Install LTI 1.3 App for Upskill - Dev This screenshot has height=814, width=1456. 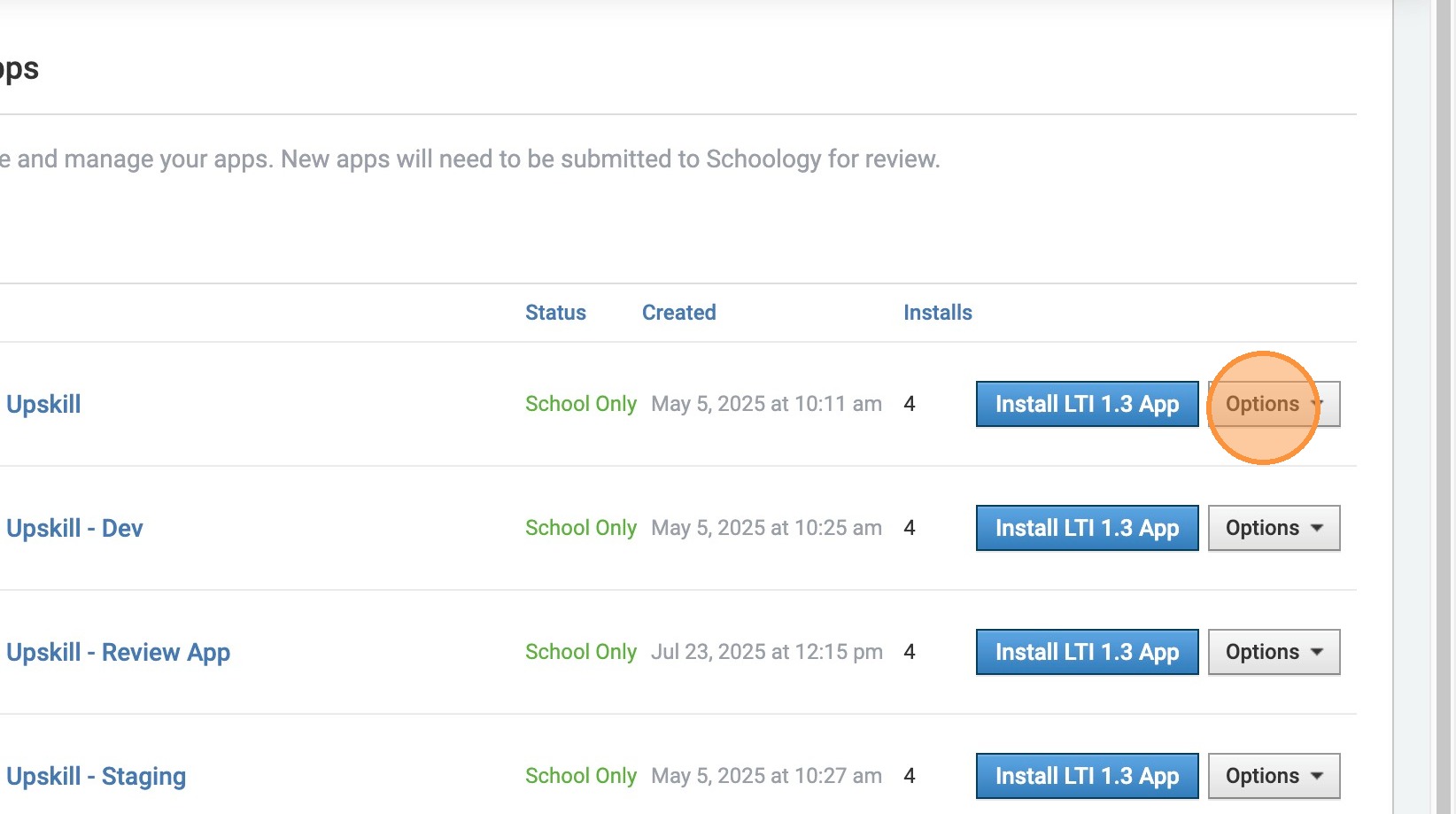(x=1087, y=528)
